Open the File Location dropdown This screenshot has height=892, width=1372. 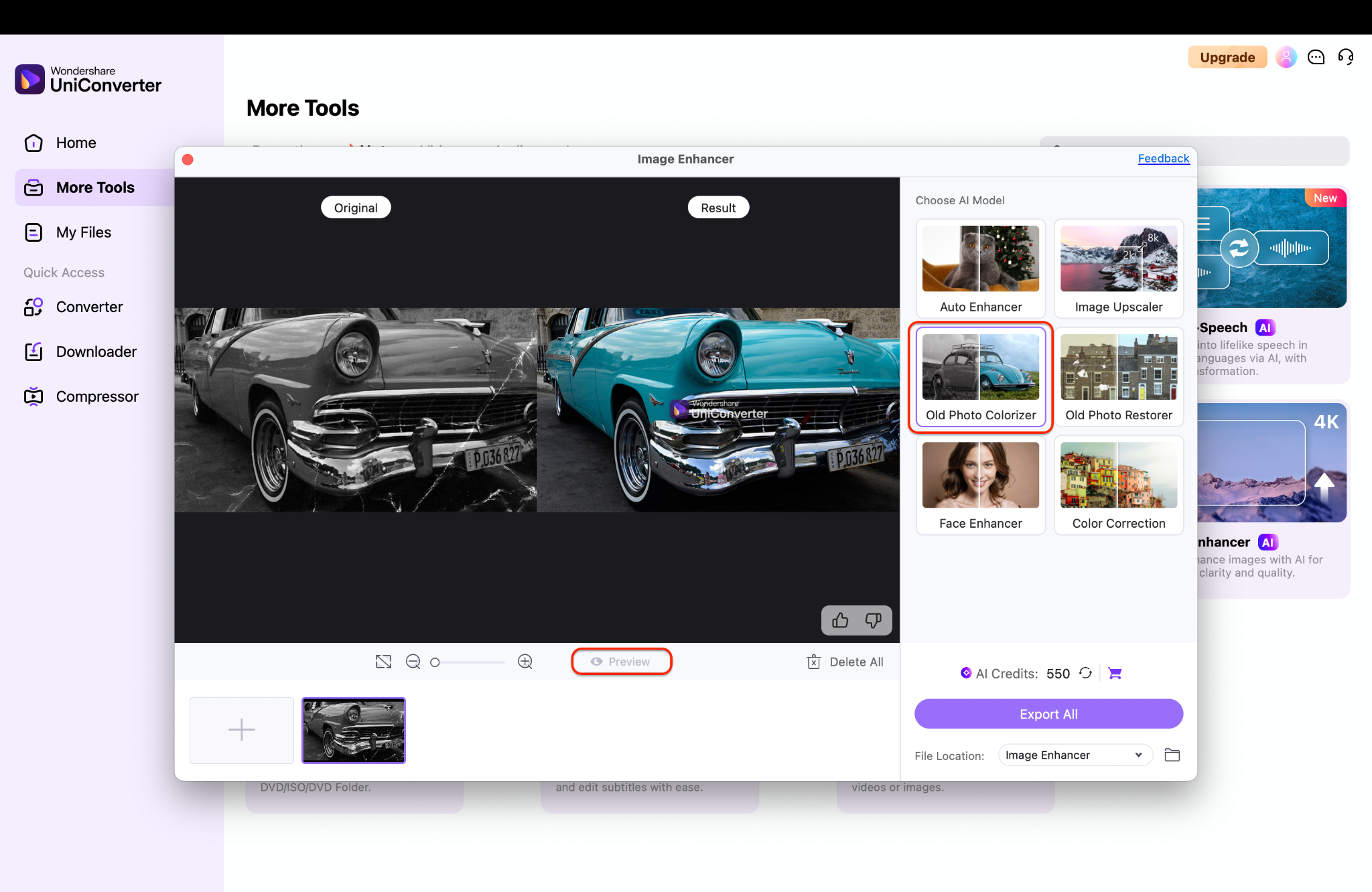(x=1075, y=755)
